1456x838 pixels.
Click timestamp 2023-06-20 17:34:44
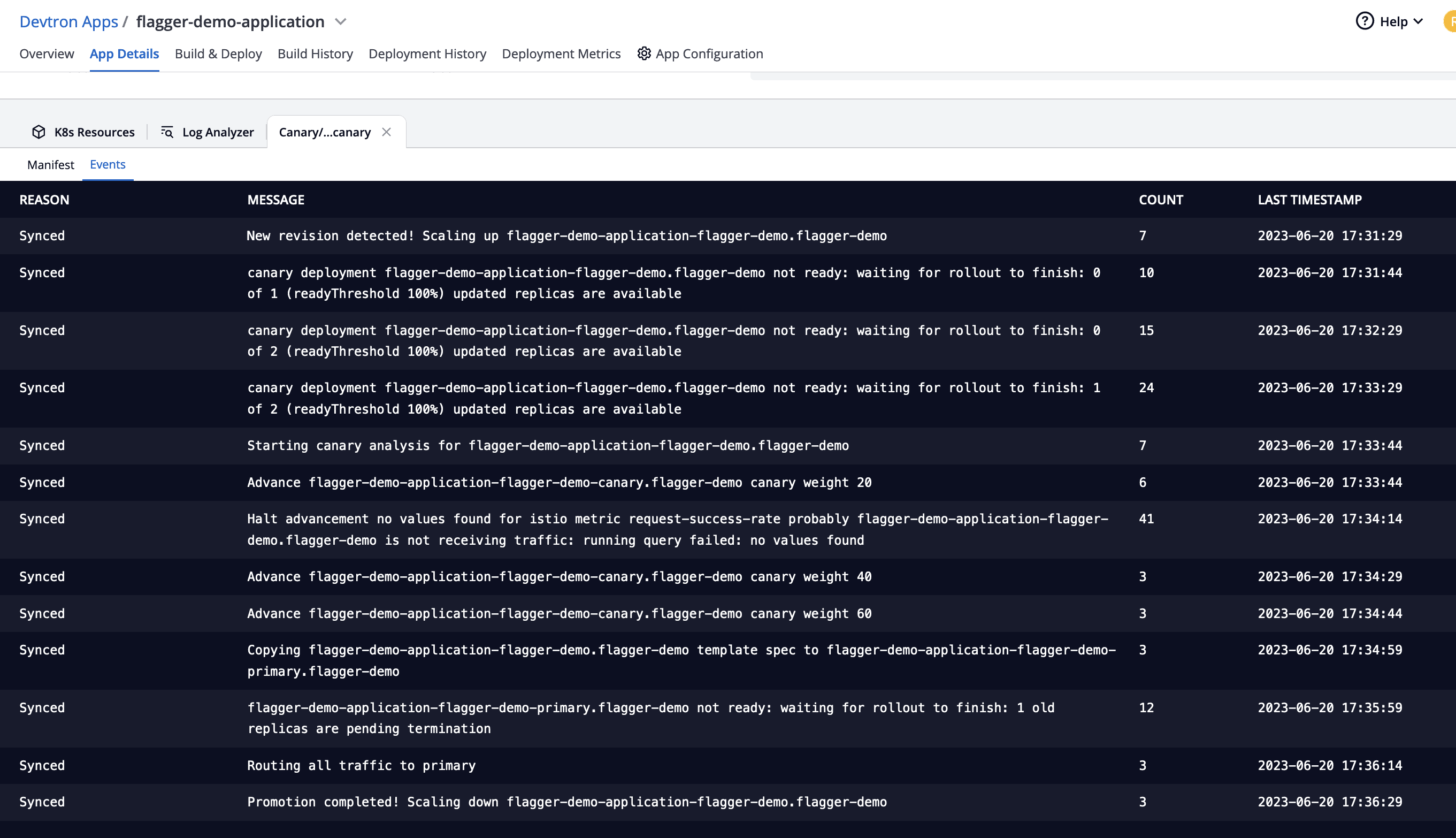point(1330,614)
